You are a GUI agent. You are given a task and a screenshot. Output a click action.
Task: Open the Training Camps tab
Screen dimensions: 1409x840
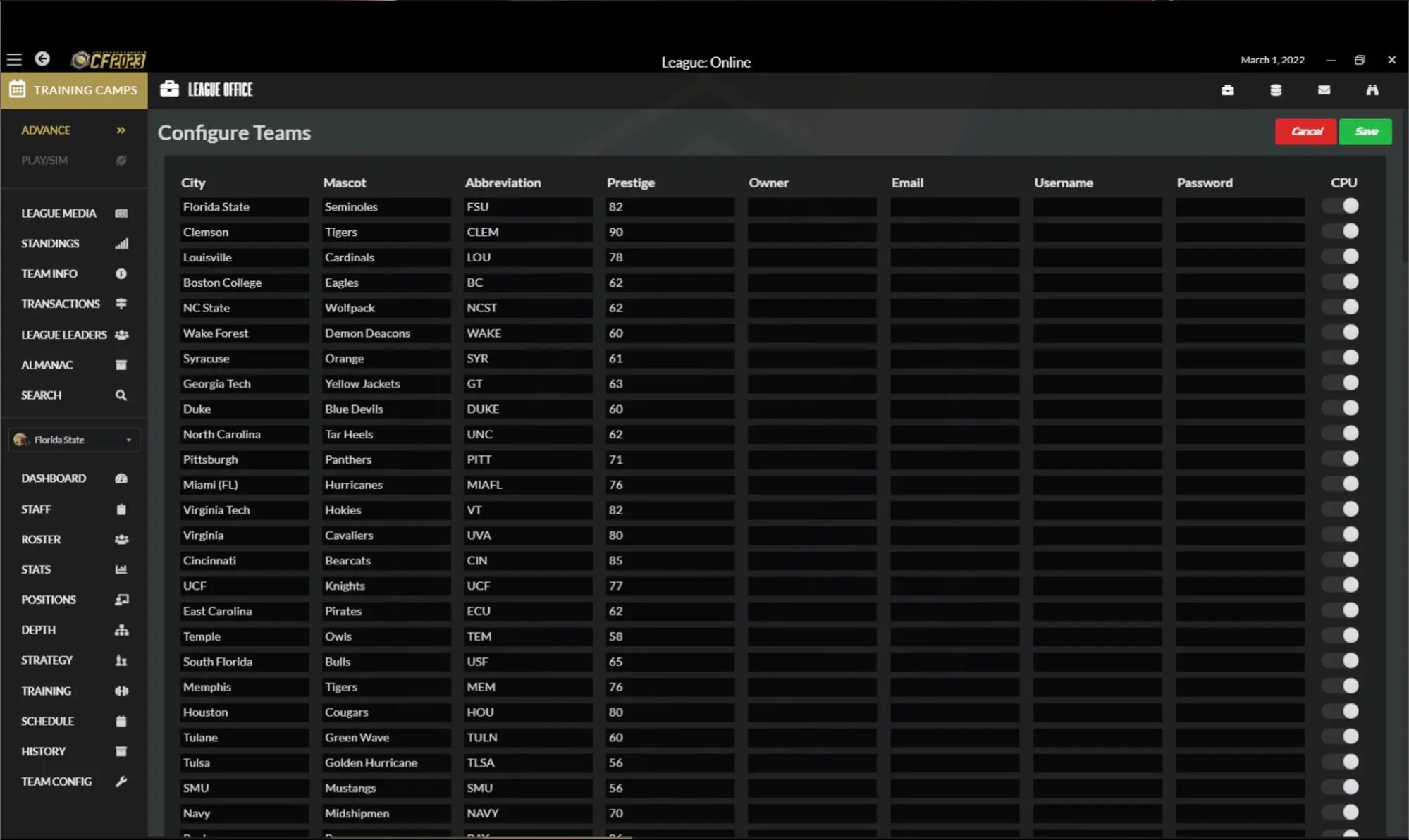tap(74, 90)
